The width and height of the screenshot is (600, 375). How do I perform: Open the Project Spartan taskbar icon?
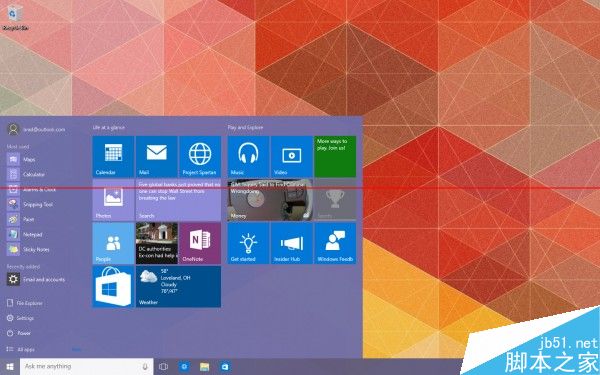click(x=184, y=367)
